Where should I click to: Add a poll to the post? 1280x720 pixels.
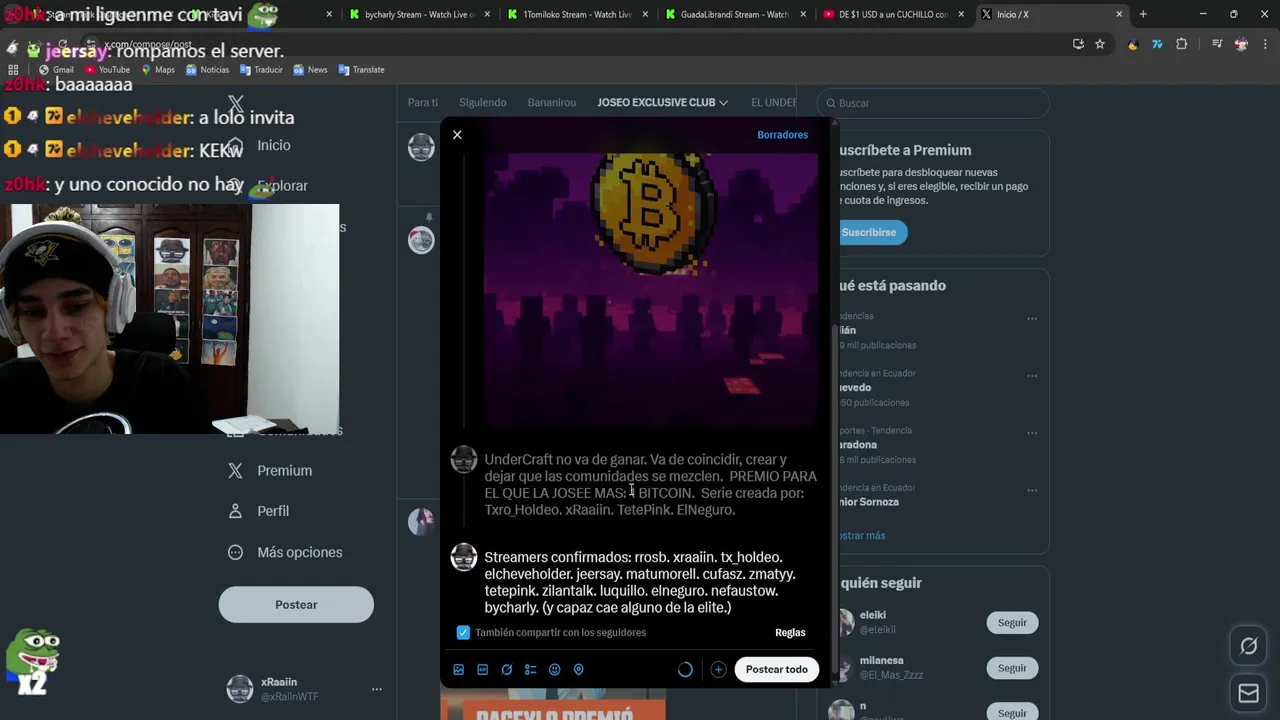[531, 670]
